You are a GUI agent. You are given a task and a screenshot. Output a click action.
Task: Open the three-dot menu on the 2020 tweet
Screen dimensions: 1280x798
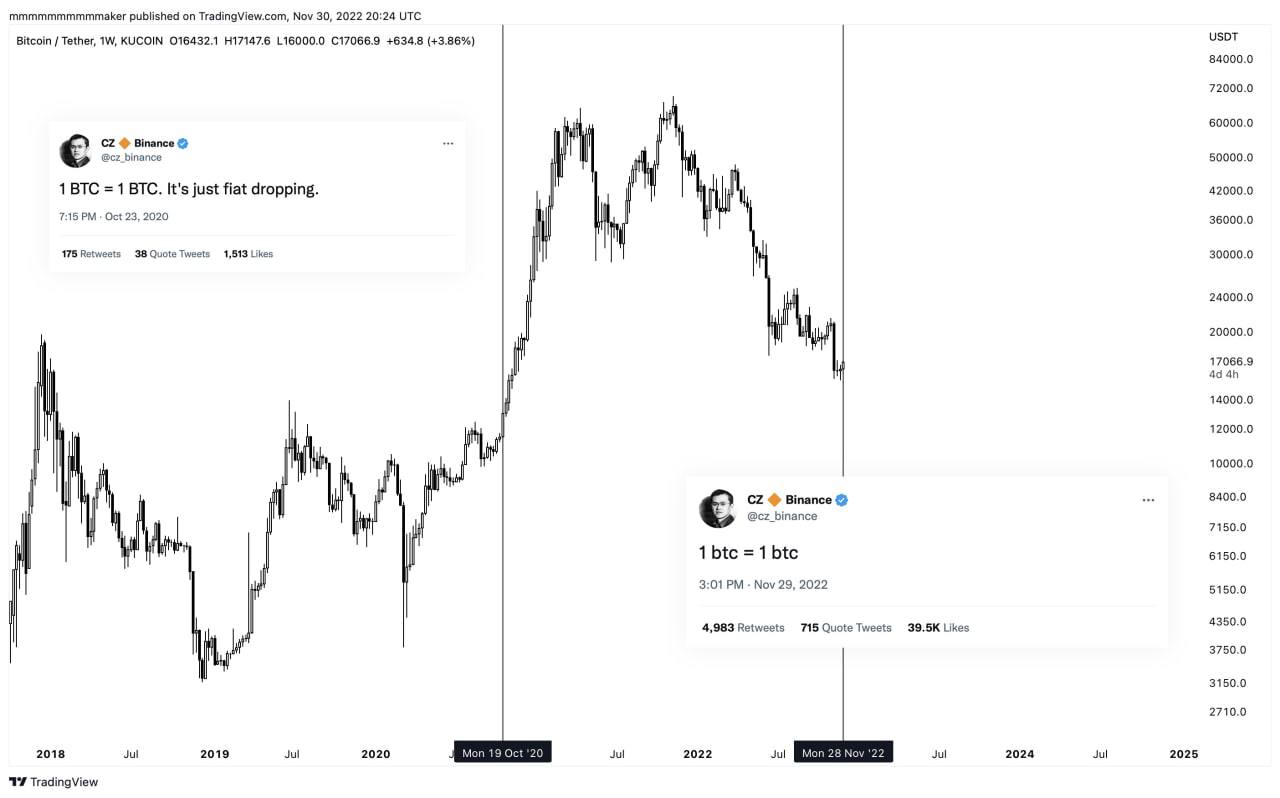448,144
